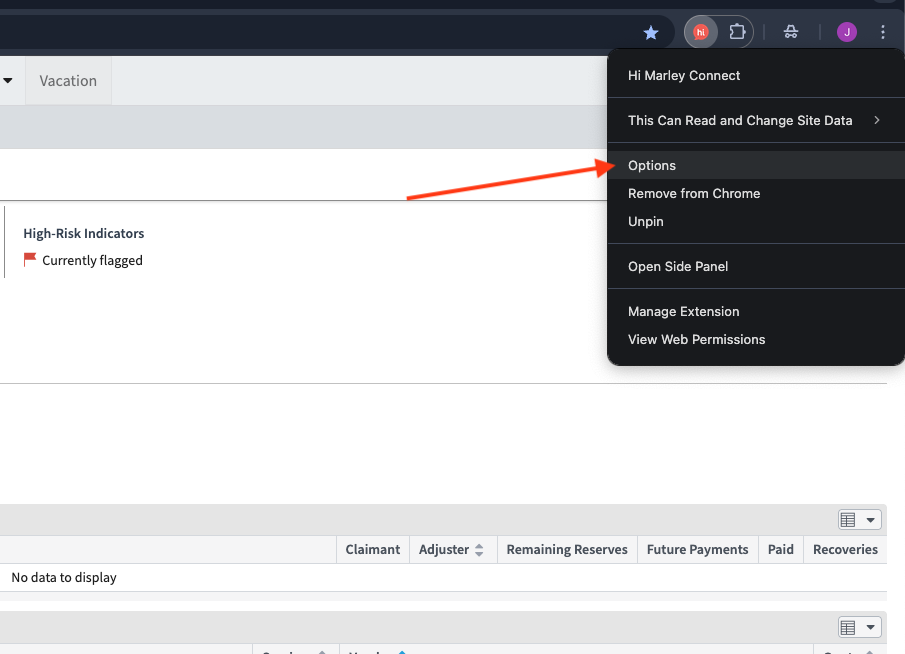This screenshot has width=905, height=654.
Task: Open the bottom table's settings dropdown arrow
Action: click(871, 626)
